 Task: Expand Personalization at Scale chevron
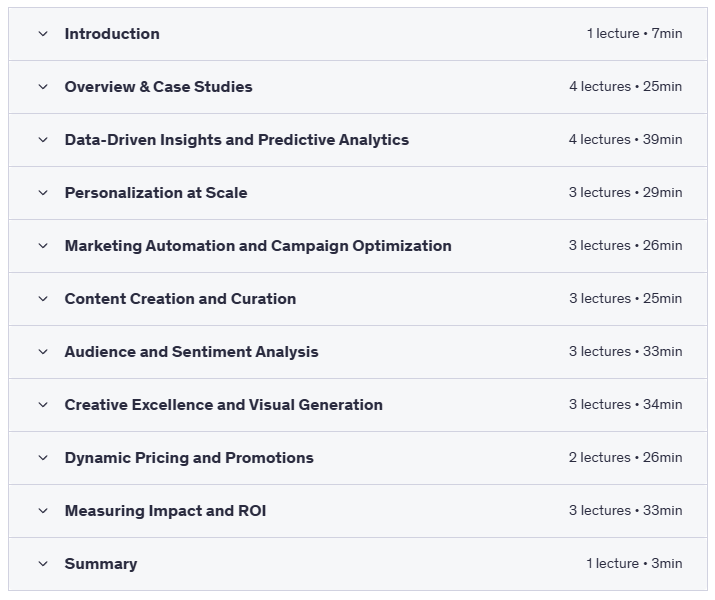pyautogui.click(x=43, y=193)
